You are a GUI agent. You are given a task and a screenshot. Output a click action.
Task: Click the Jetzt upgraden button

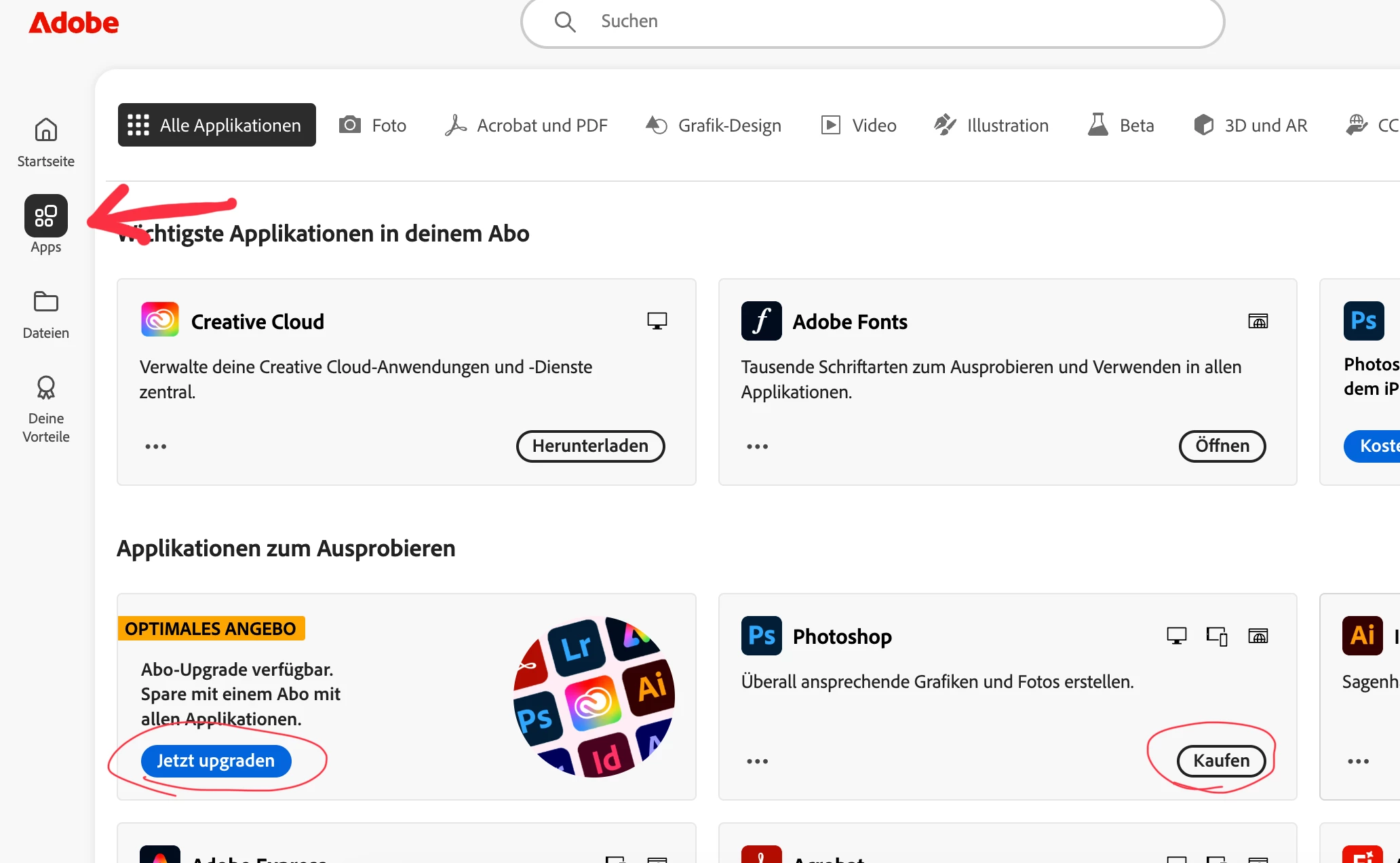[216, 761]
